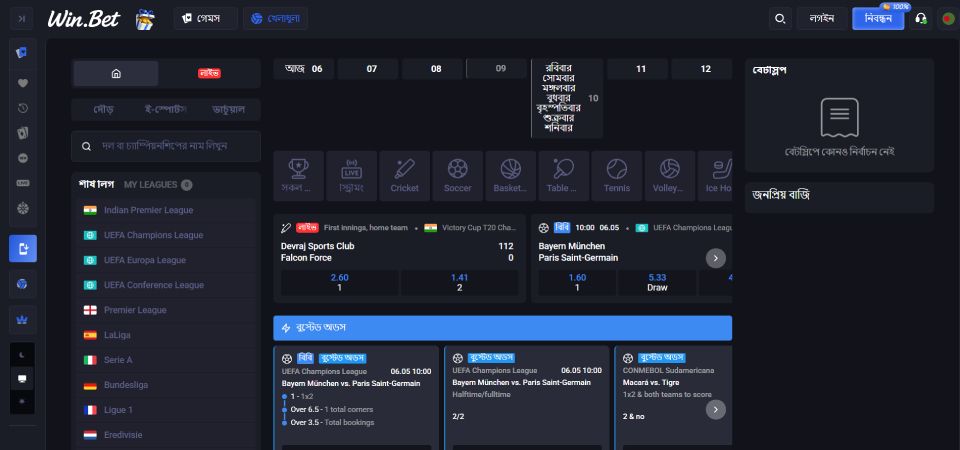Open the gift box promotions icon
The image size is (960, 450).
tap(145, 19)
